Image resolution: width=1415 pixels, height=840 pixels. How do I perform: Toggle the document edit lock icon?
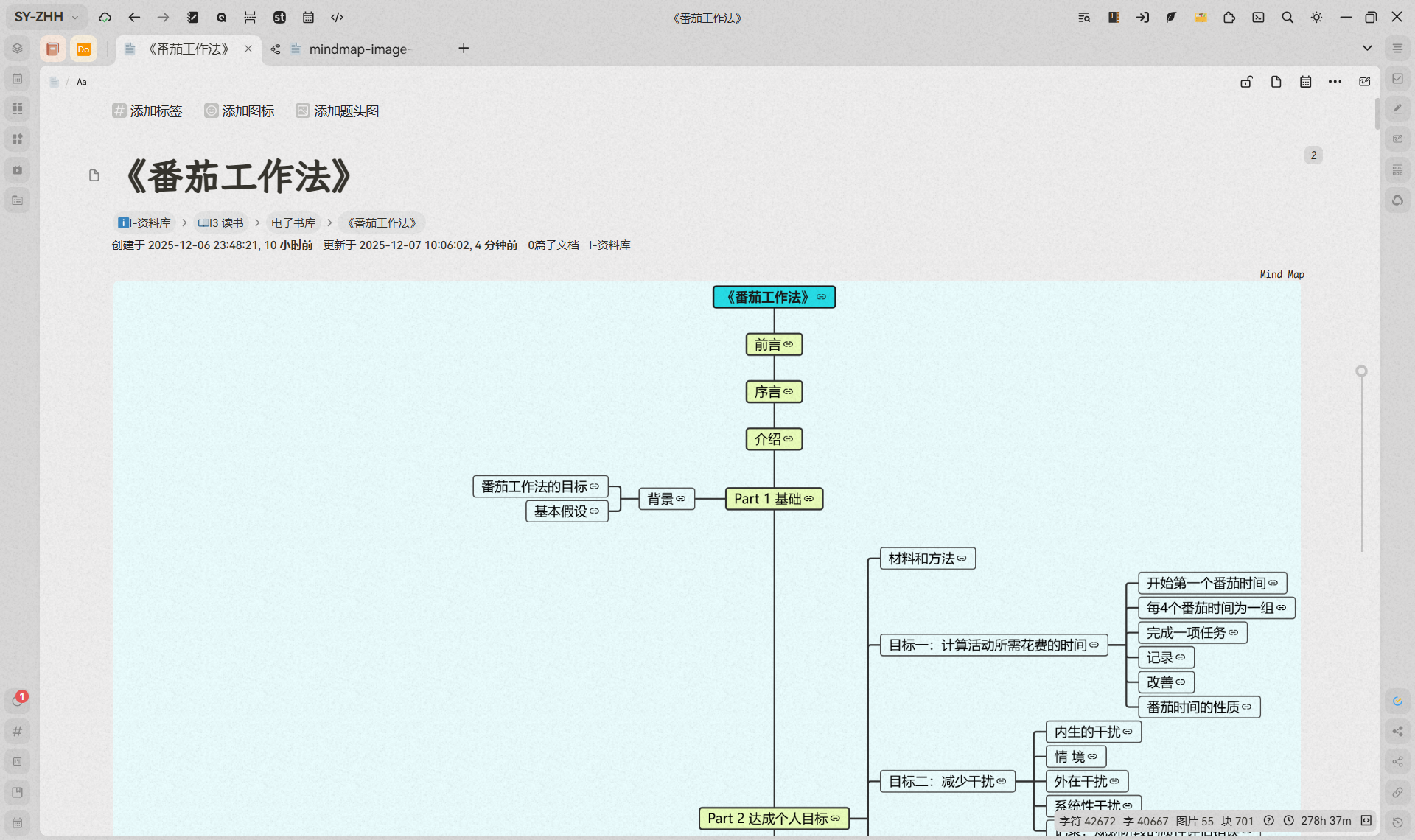pyautogui.click(x=1246, y=82)
